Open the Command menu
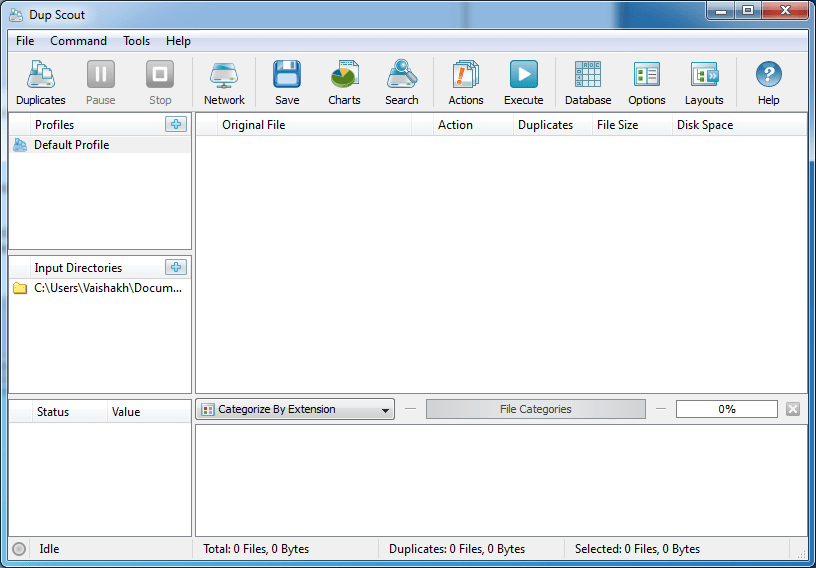Screen dimensions: 816x568 tap(79, 41)
